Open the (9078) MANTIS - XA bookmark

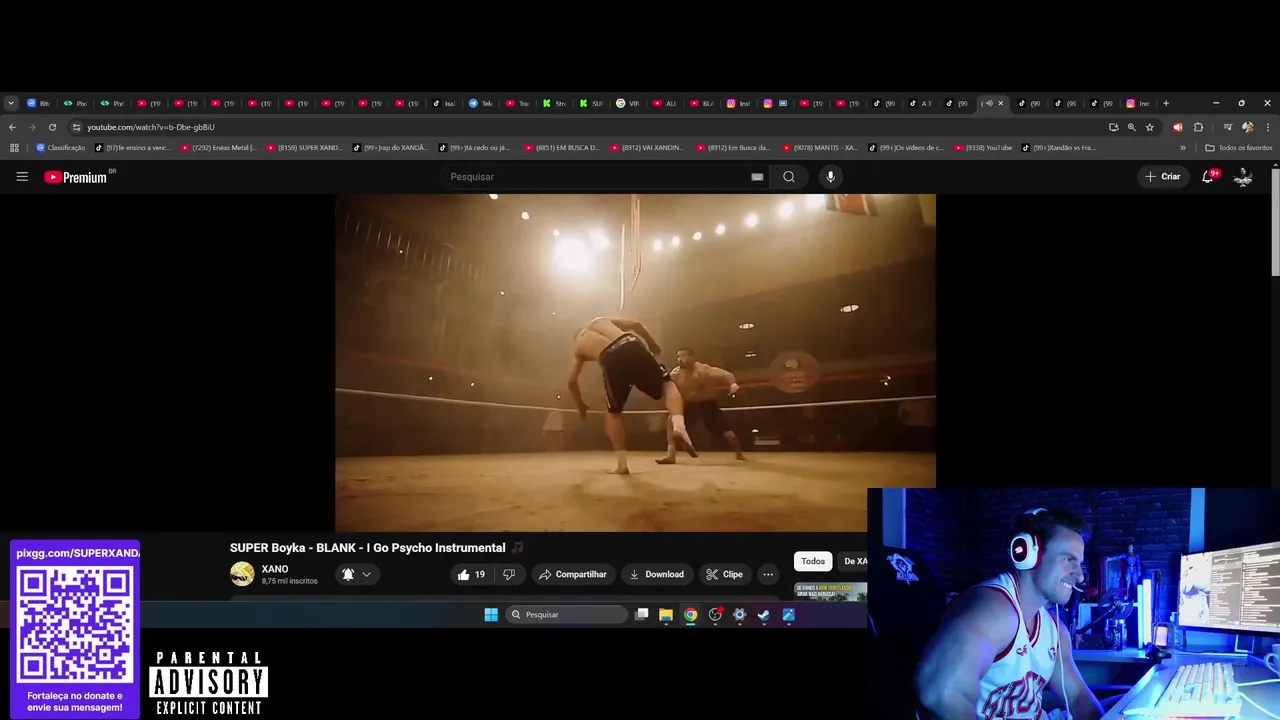pos(821,148)
